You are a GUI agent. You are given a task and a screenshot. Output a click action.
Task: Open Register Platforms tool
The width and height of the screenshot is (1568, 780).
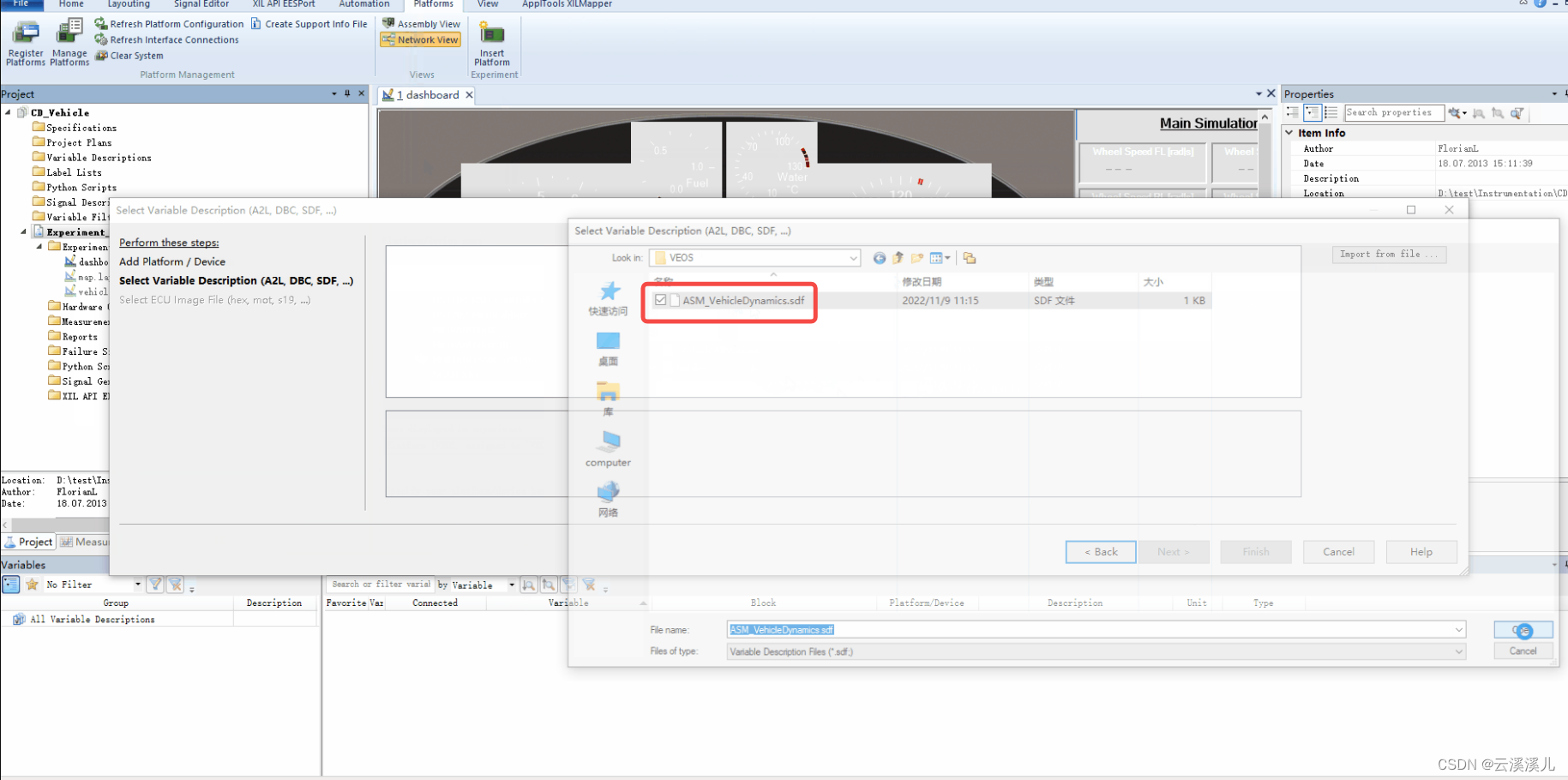tap(25, 43)
